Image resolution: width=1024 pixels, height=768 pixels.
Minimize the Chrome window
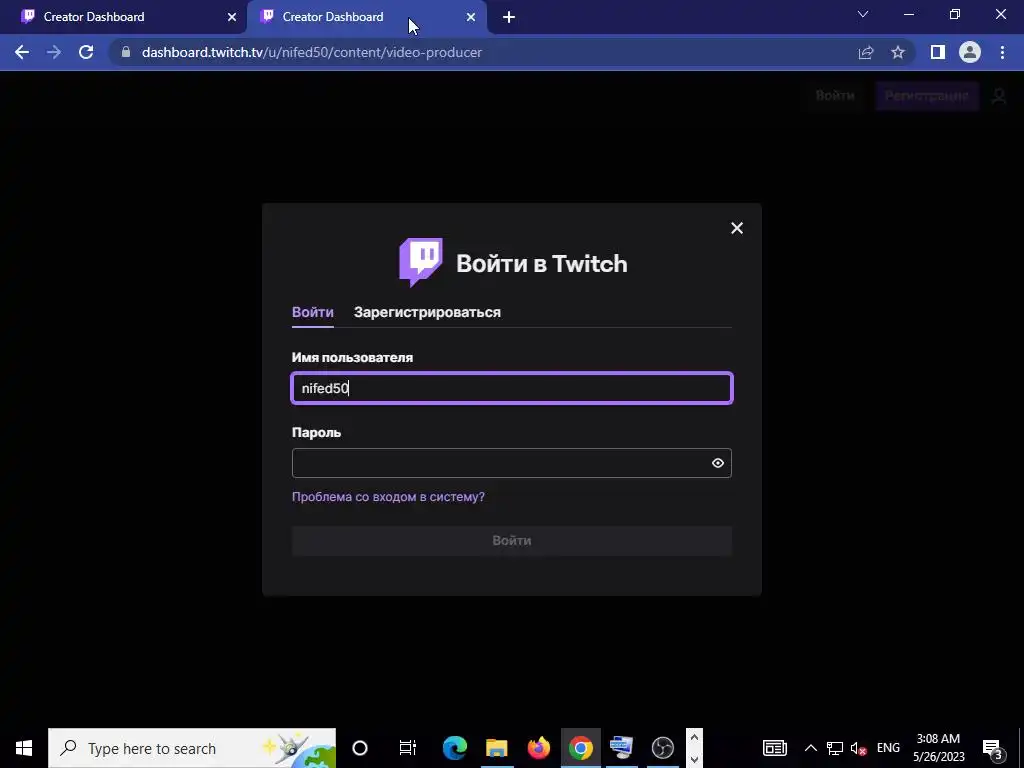click(x=908, y=14)
